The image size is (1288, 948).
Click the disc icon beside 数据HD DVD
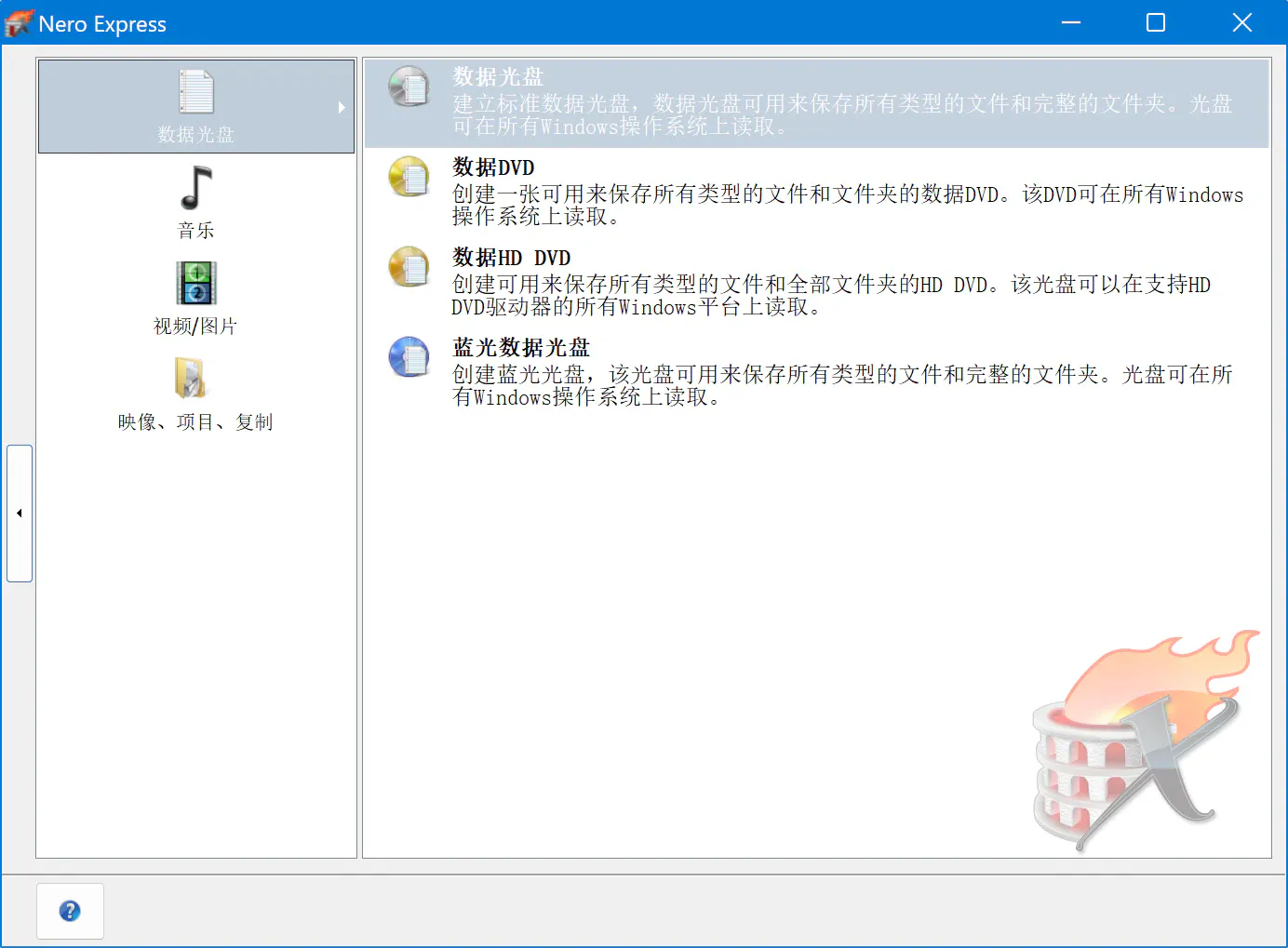[409, 267]
